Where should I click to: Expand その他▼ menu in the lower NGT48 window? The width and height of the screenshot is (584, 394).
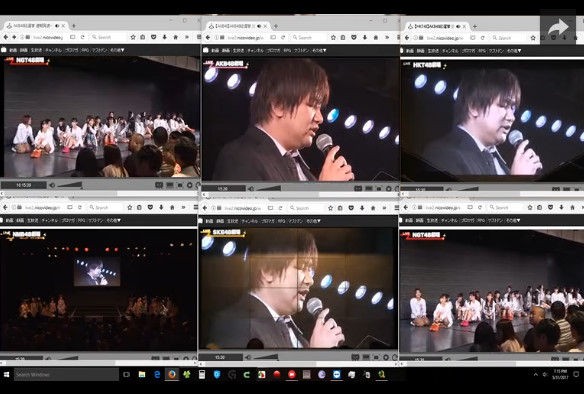(x=513, y=220)
